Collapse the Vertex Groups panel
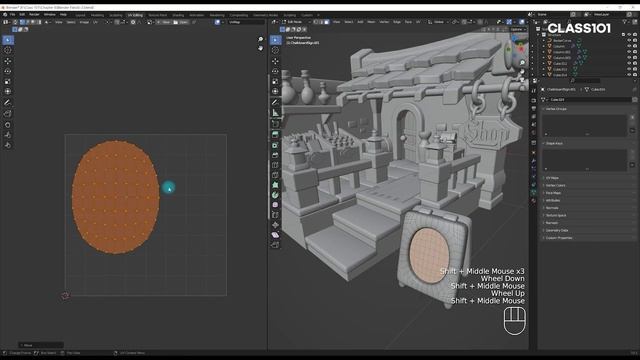 click(x=556, y=109)
